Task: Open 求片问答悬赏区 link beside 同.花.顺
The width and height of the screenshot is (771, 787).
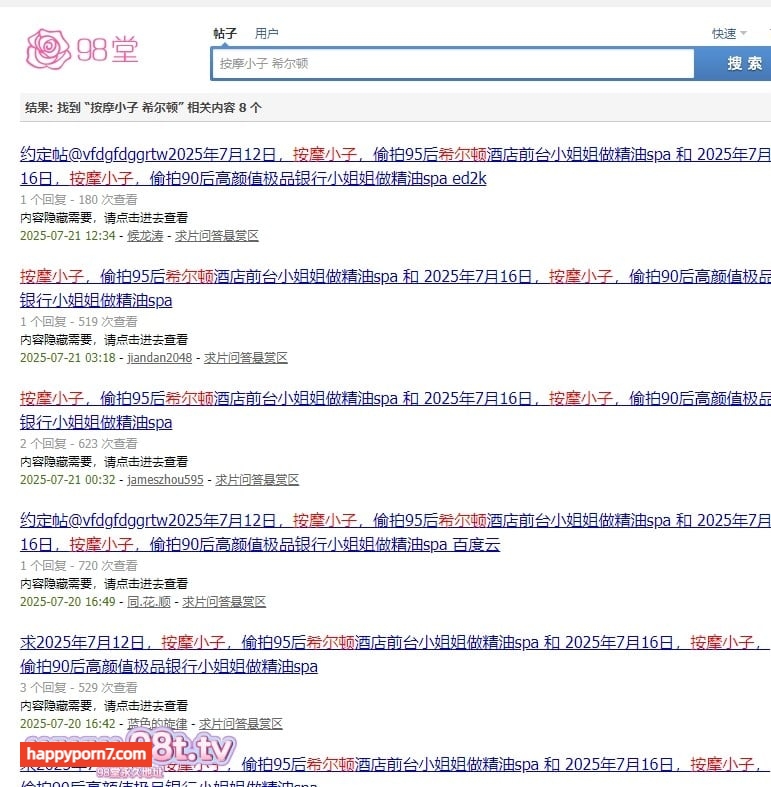Action: pos(224,602)
